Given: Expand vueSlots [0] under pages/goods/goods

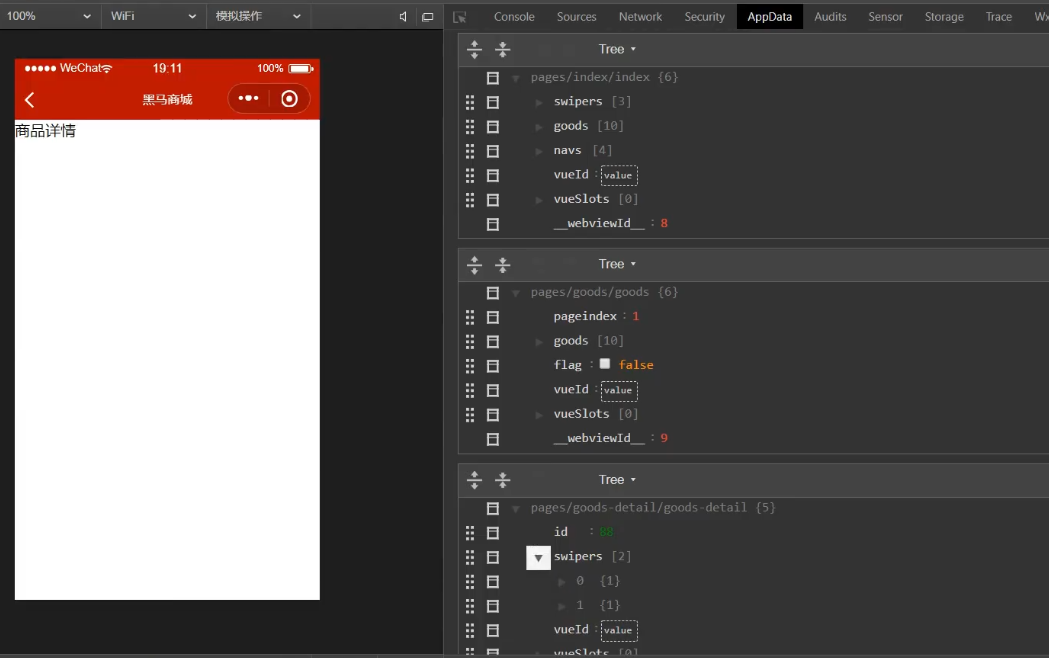Looking at the screenshot, I should (539, 415).
